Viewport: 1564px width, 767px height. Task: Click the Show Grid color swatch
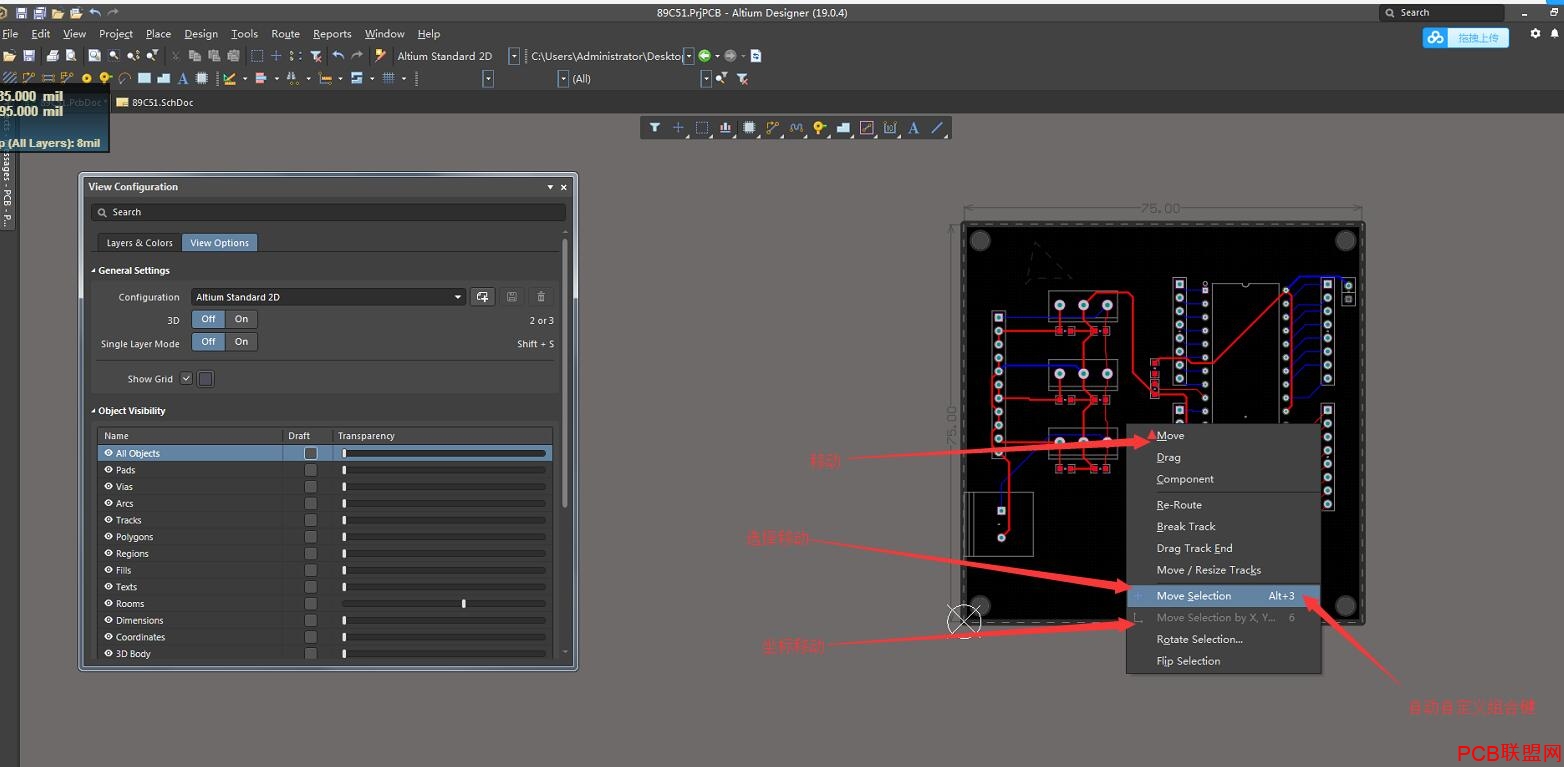(x=206, y=379)
